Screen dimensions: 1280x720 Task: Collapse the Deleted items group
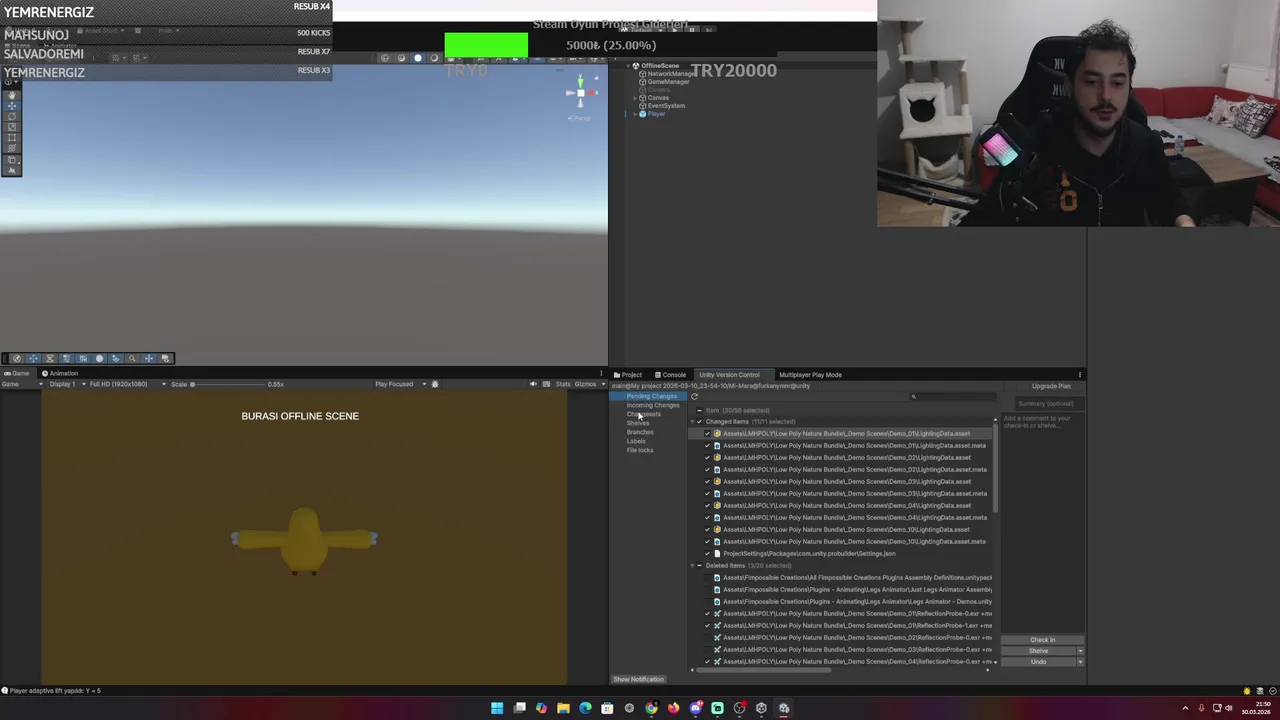[x=691, y=566]
